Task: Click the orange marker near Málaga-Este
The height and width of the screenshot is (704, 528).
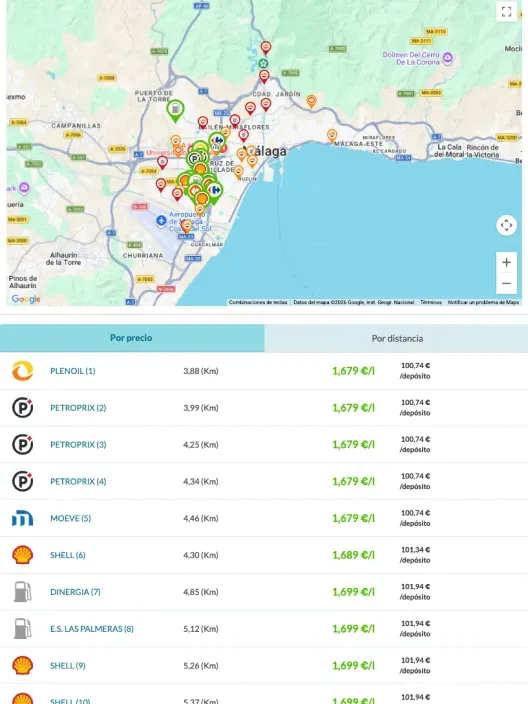Action: click(332, 135)
